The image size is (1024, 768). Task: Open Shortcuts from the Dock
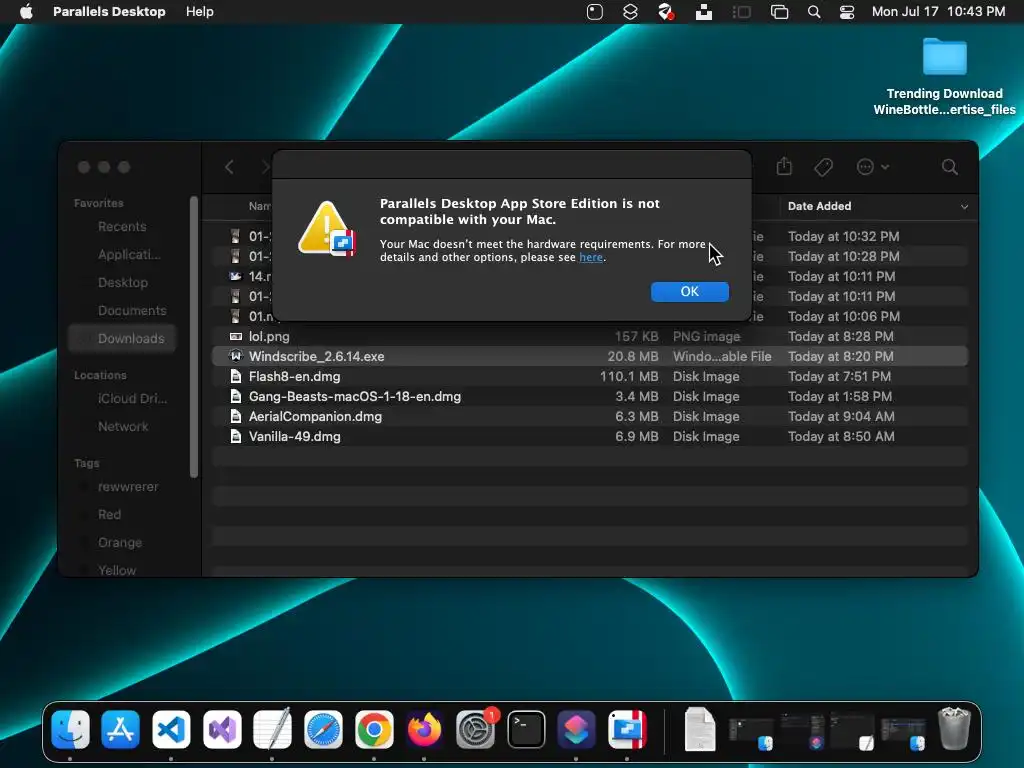tap(577, 729)
